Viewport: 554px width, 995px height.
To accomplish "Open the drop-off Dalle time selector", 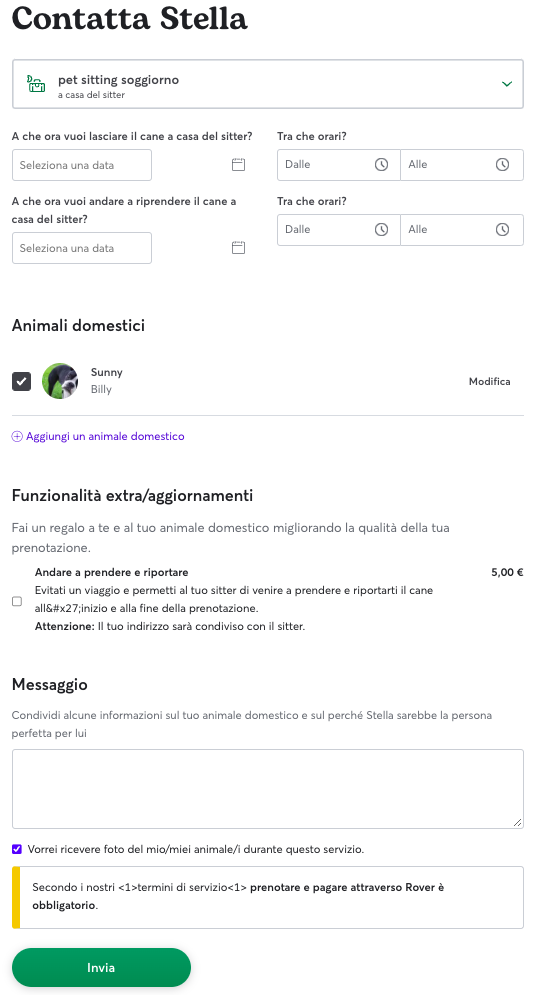I will click(x=339, y=165).
